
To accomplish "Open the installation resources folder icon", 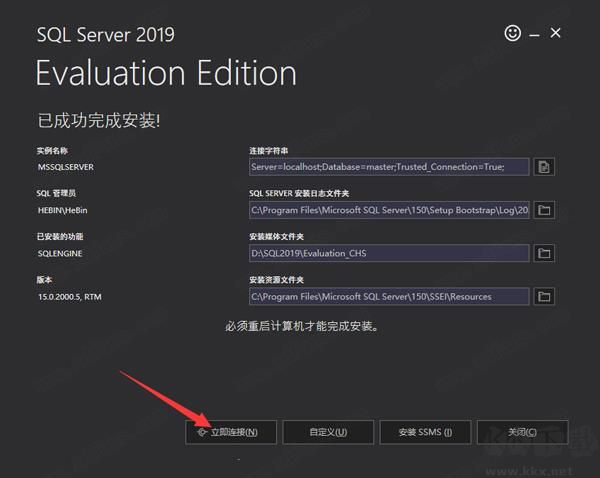I will point(544,297).
